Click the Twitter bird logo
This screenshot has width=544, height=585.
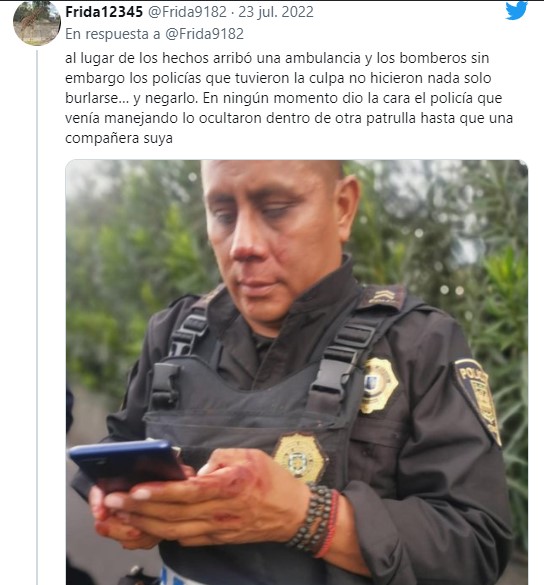(516, 10)
